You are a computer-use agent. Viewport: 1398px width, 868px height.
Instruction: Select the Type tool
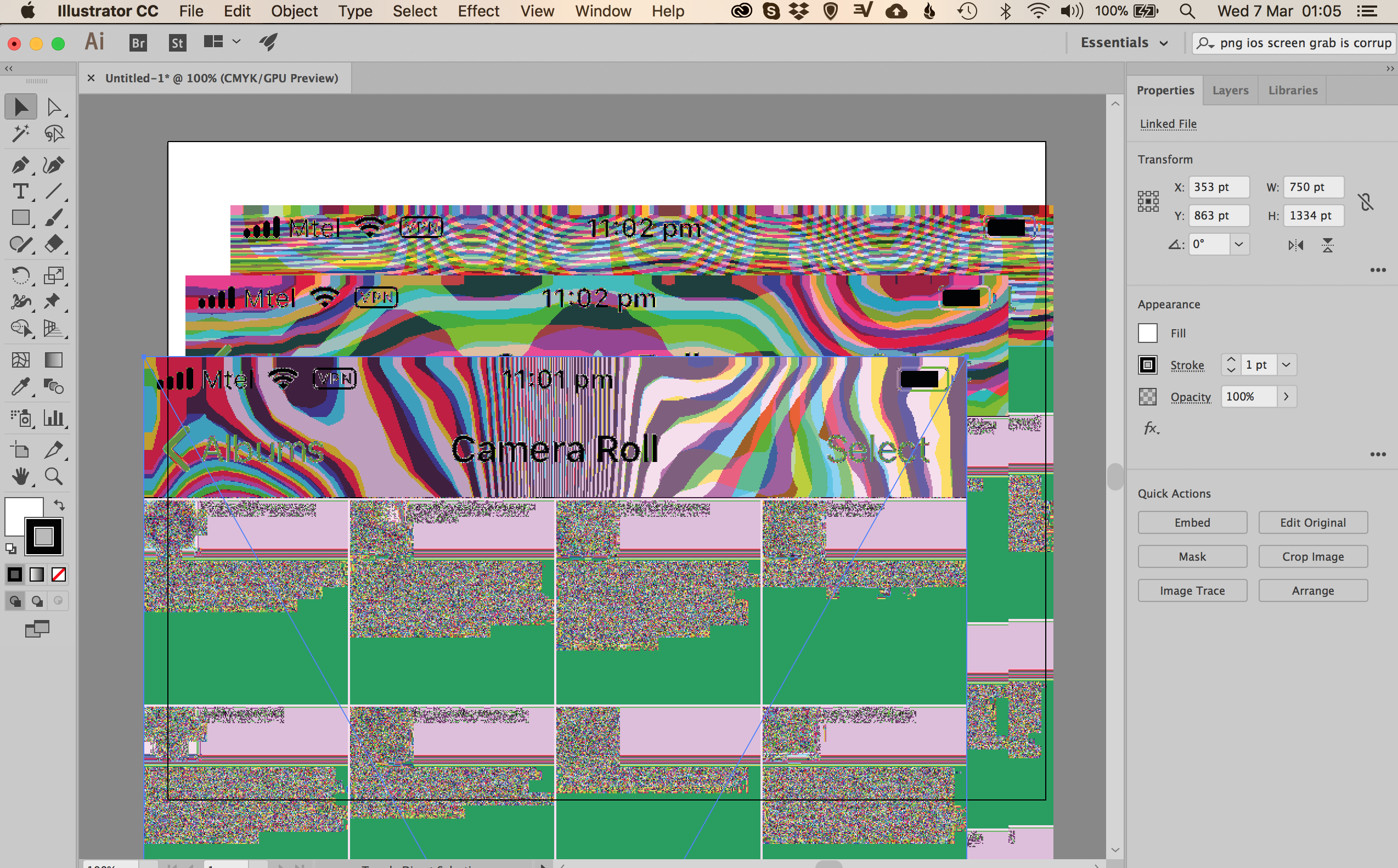pyautogui.click(x=20, y=191)
